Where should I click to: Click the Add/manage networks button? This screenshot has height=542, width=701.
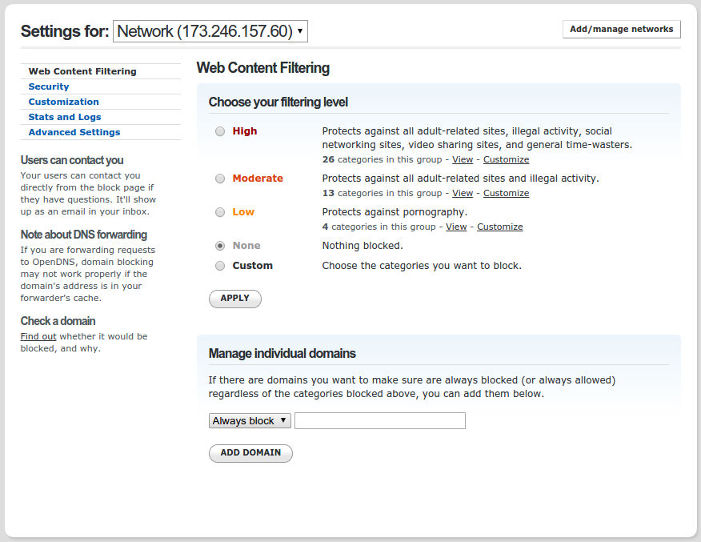coord(621,29)
